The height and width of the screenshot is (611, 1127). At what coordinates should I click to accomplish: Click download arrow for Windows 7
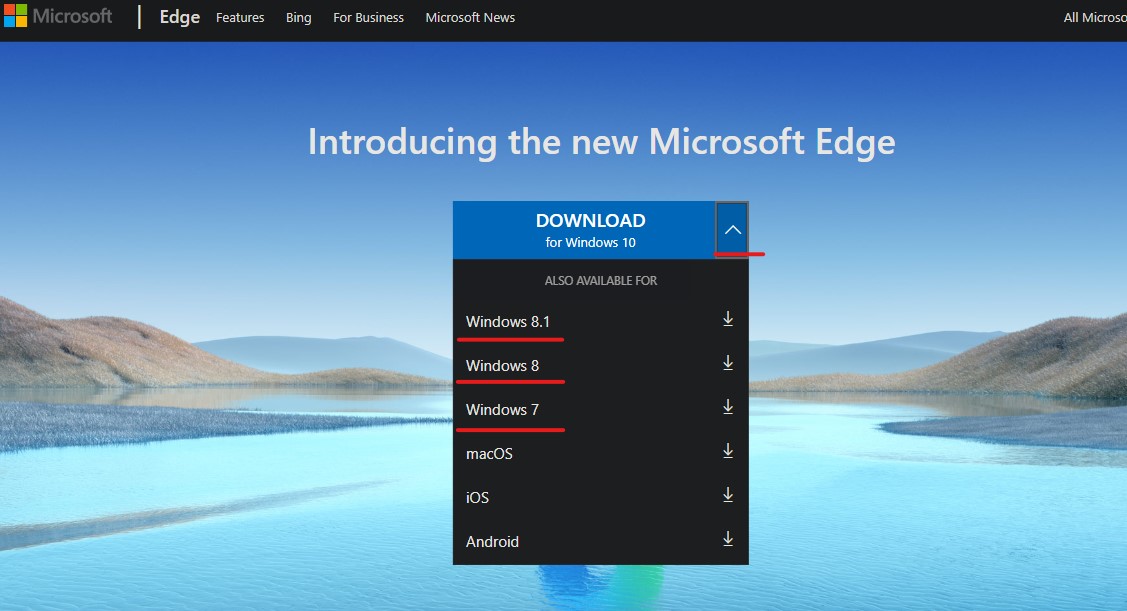(728, 407)
